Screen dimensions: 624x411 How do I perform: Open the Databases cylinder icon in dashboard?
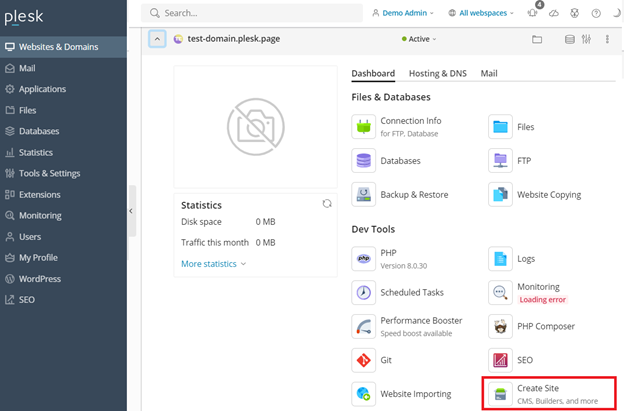pos(363,161)
